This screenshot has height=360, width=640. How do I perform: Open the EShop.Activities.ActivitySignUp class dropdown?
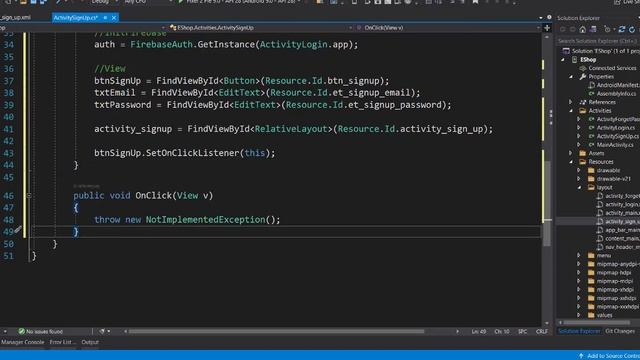tap(262, 28)
